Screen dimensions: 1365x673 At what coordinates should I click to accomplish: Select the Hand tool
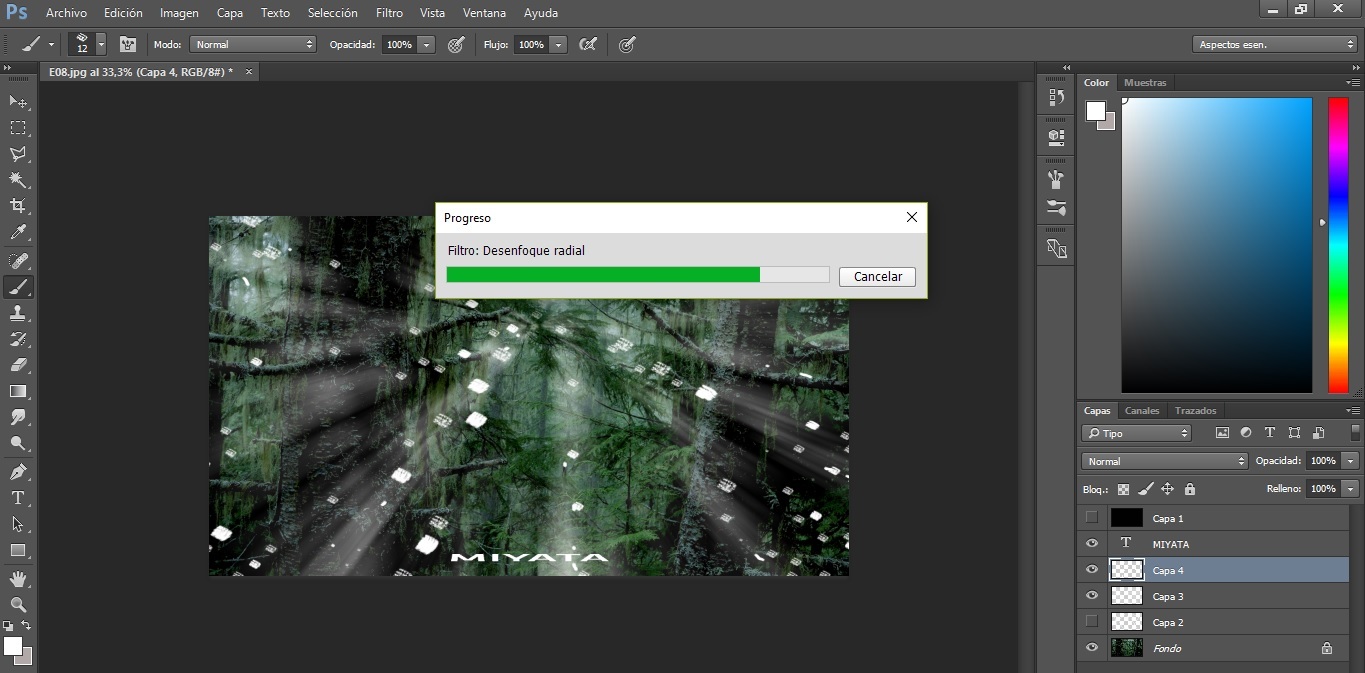point(18,578)
